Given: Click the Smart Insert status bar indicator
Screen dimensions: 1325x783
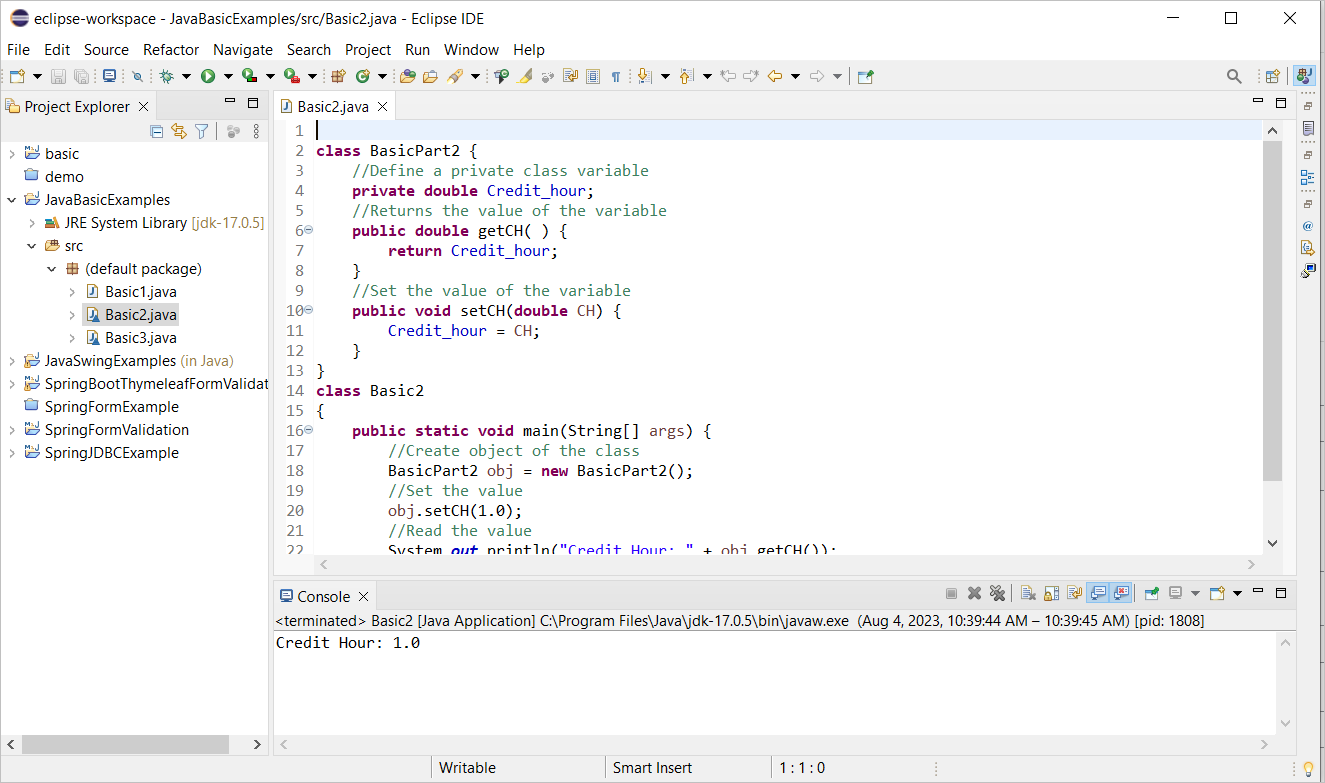Looking at the screenshot, I should [x=652, y=767].
